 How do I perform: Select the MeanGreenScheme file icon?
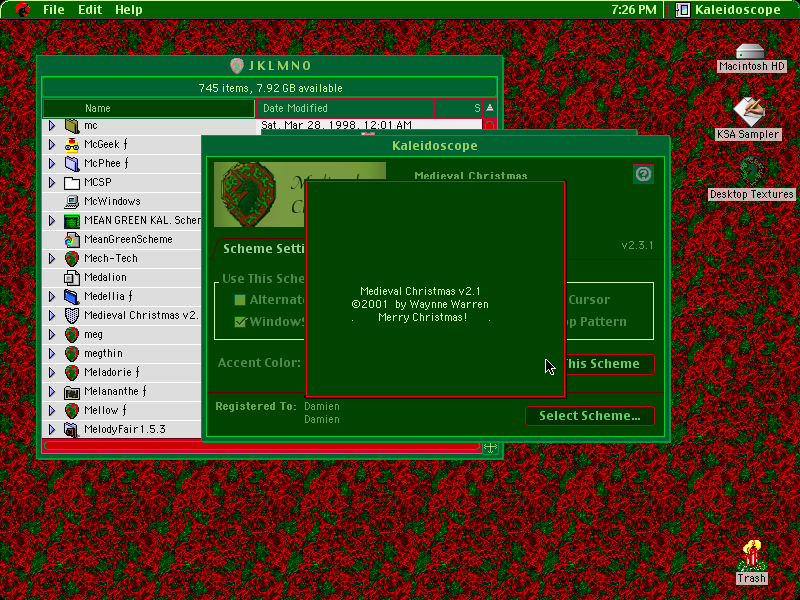(x=72, y=239)
